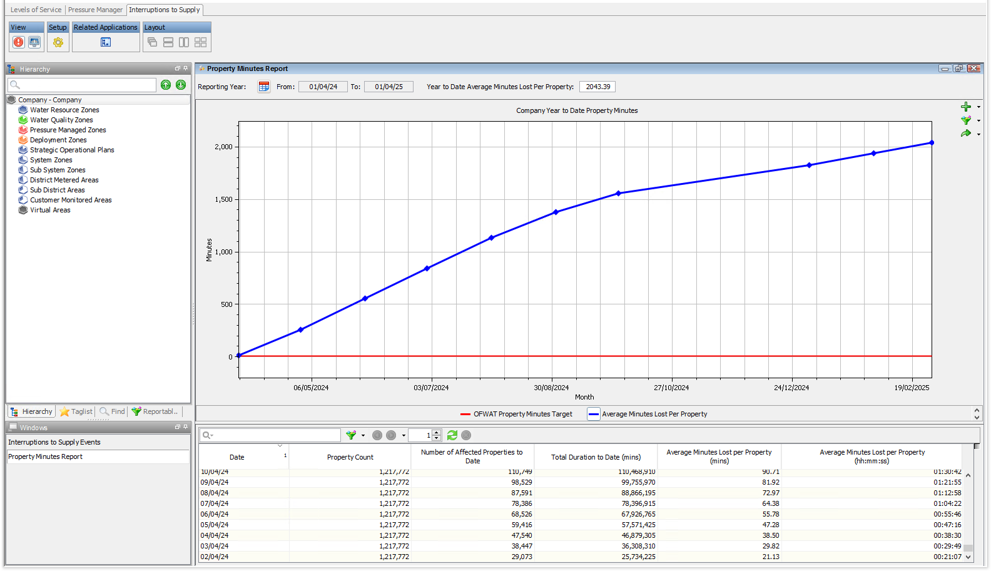Open dropdown arrow next to green plus icon
The height and width of the screenshot is (571, 991).
[978, 107]
